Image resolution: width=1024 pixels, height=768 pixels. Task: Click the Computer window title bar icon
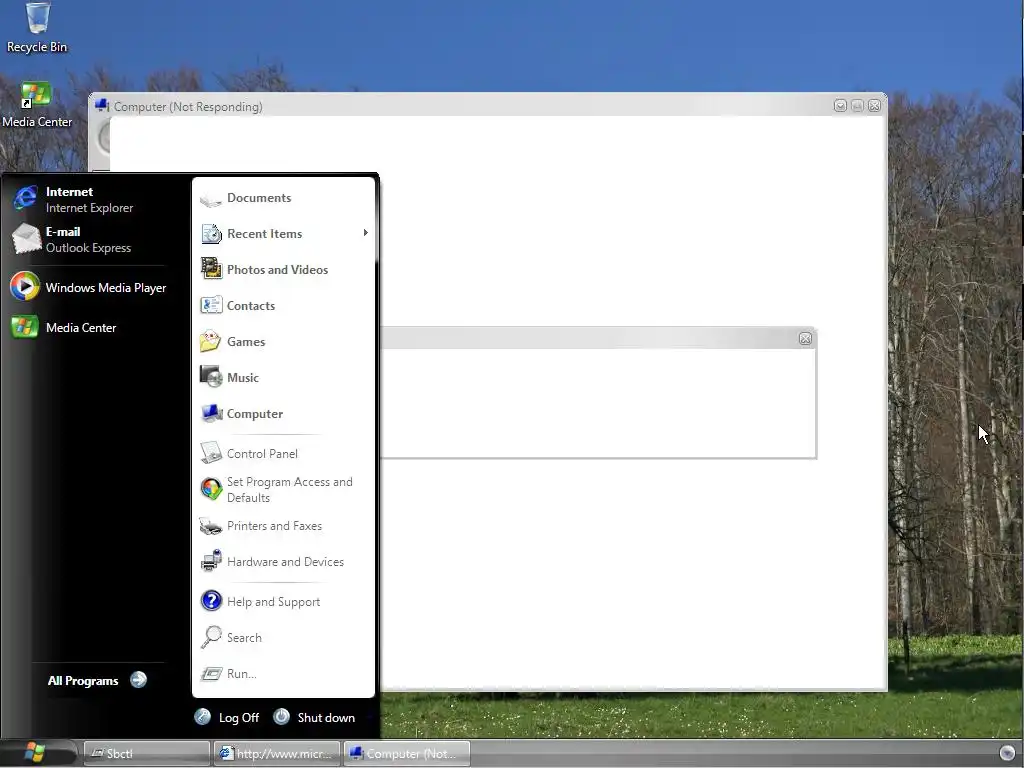pos(101,105)
